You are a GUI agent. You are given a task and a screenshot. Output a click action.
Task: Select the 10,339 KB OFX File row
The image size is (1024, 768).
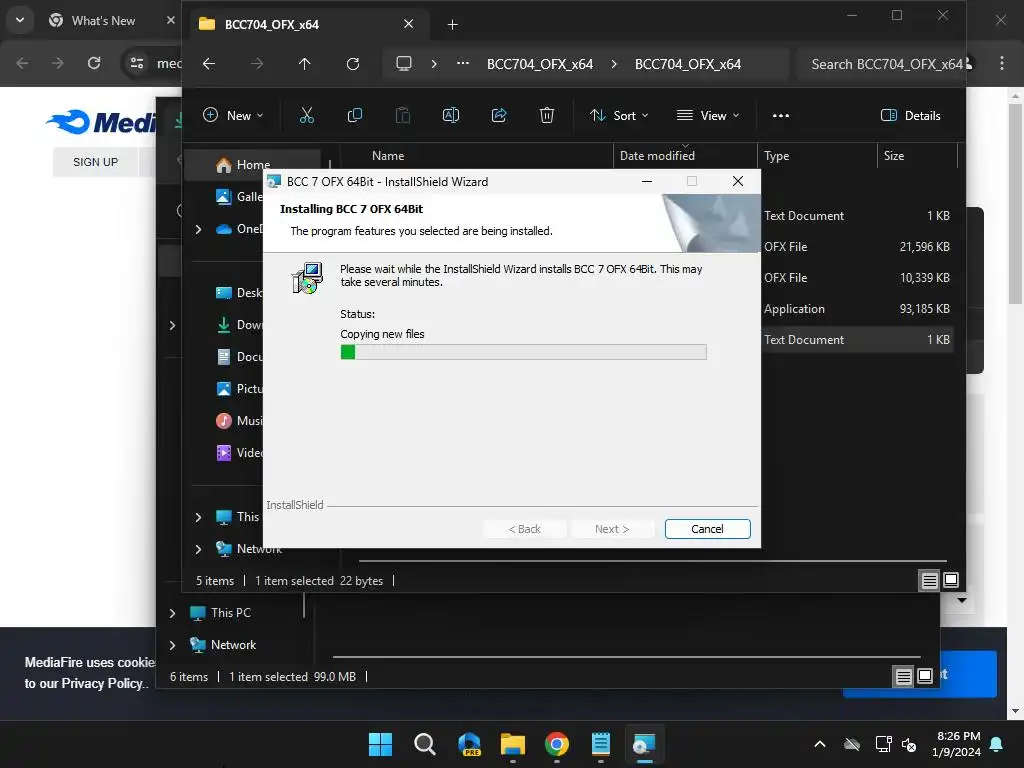click(x=856, y=278)
